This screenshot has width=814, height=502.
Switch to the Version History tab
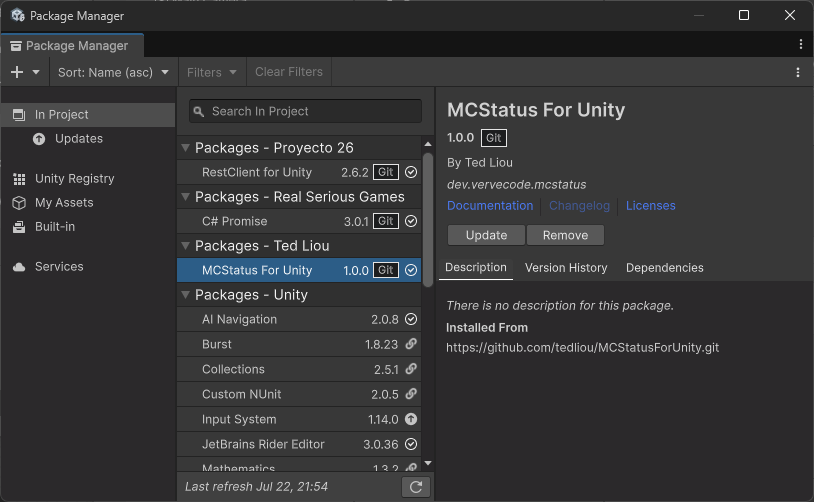pos(566,268)
